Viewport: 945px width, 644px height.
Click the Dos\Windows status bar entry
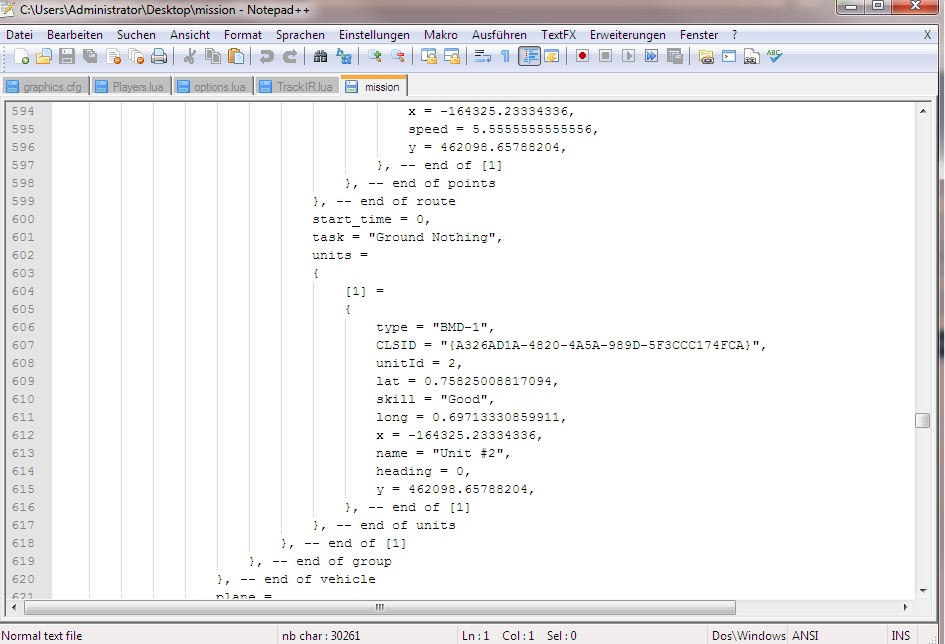(x=749, y=636)
